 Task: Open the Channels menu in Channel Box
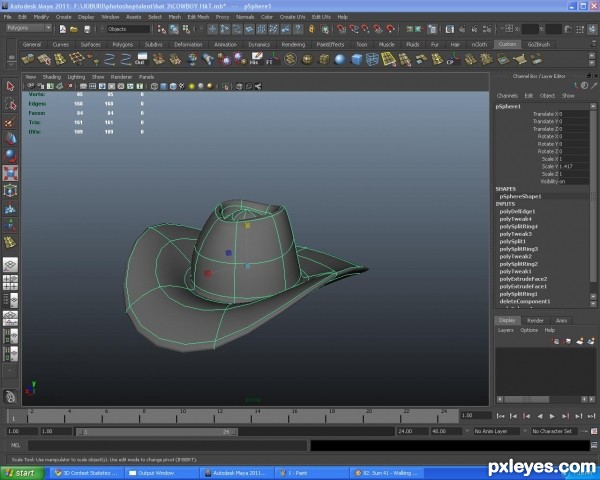(x=507, y=96)
